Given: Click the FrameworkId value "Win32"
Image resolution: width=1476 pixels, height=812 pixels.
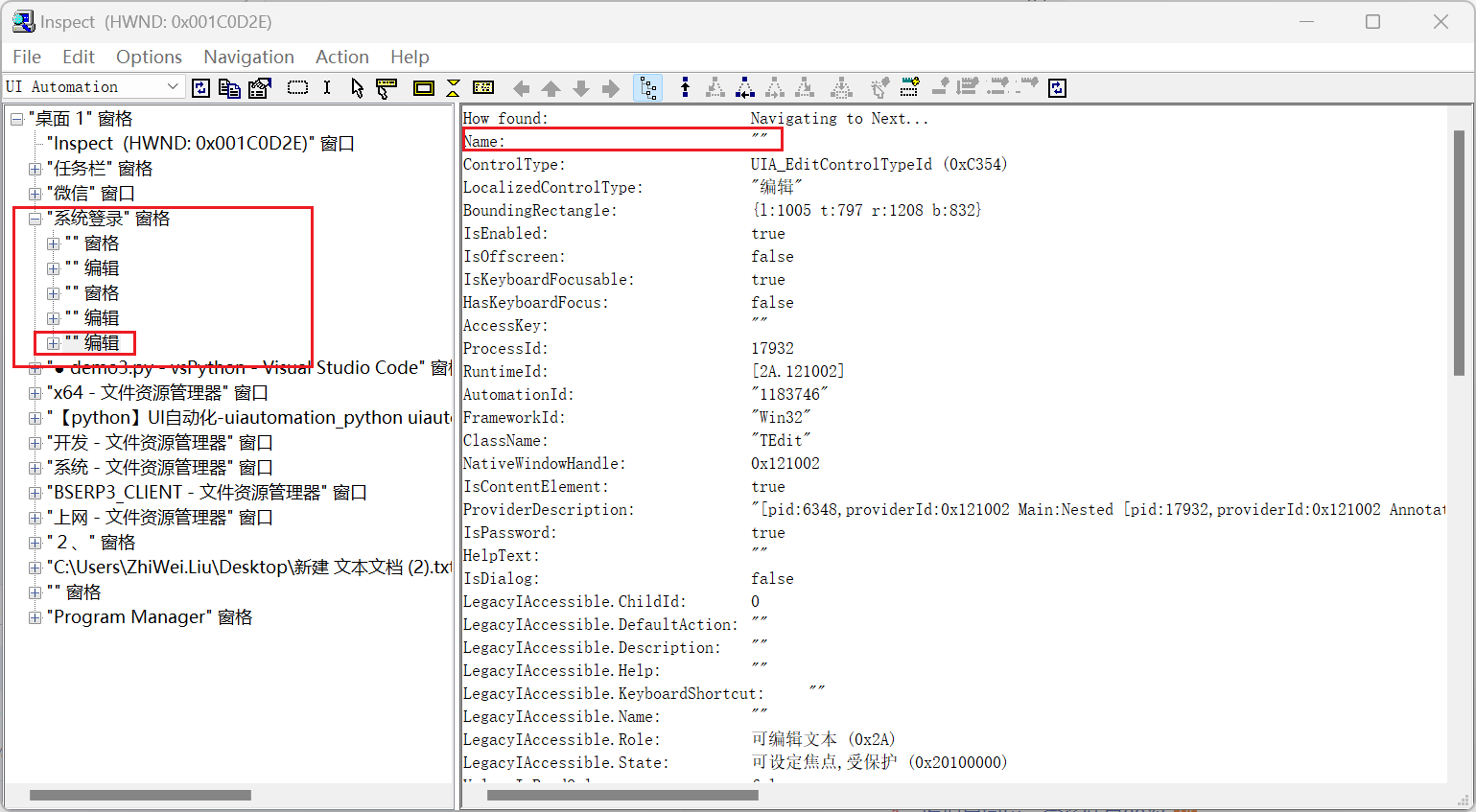Looking at the screenshot, I should pyautogui.click(x=781, y=418).
